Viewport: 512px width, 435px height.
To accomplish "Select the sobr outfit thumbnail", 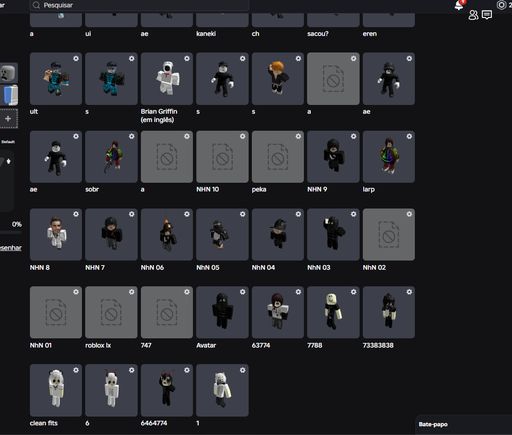I will click(x=111, y=157).
